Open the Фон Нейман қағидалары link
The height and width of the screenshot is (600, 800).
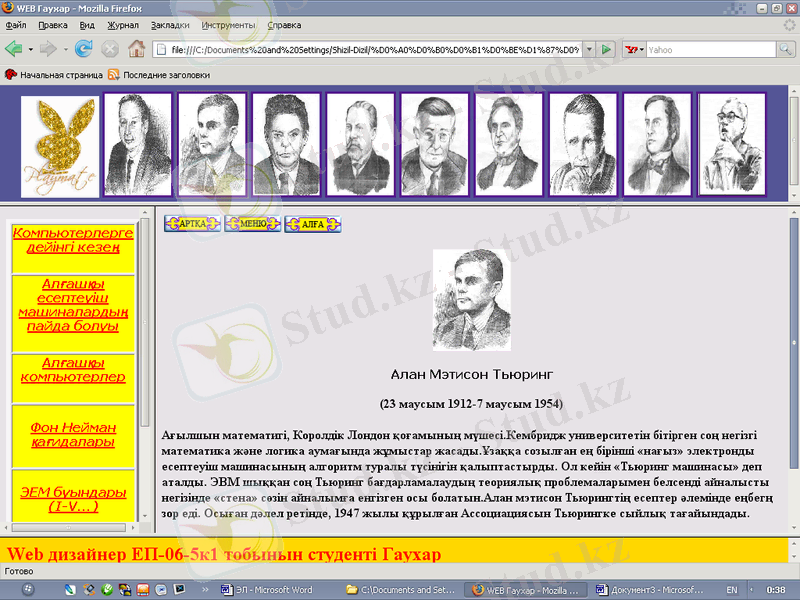click(73, 435)
